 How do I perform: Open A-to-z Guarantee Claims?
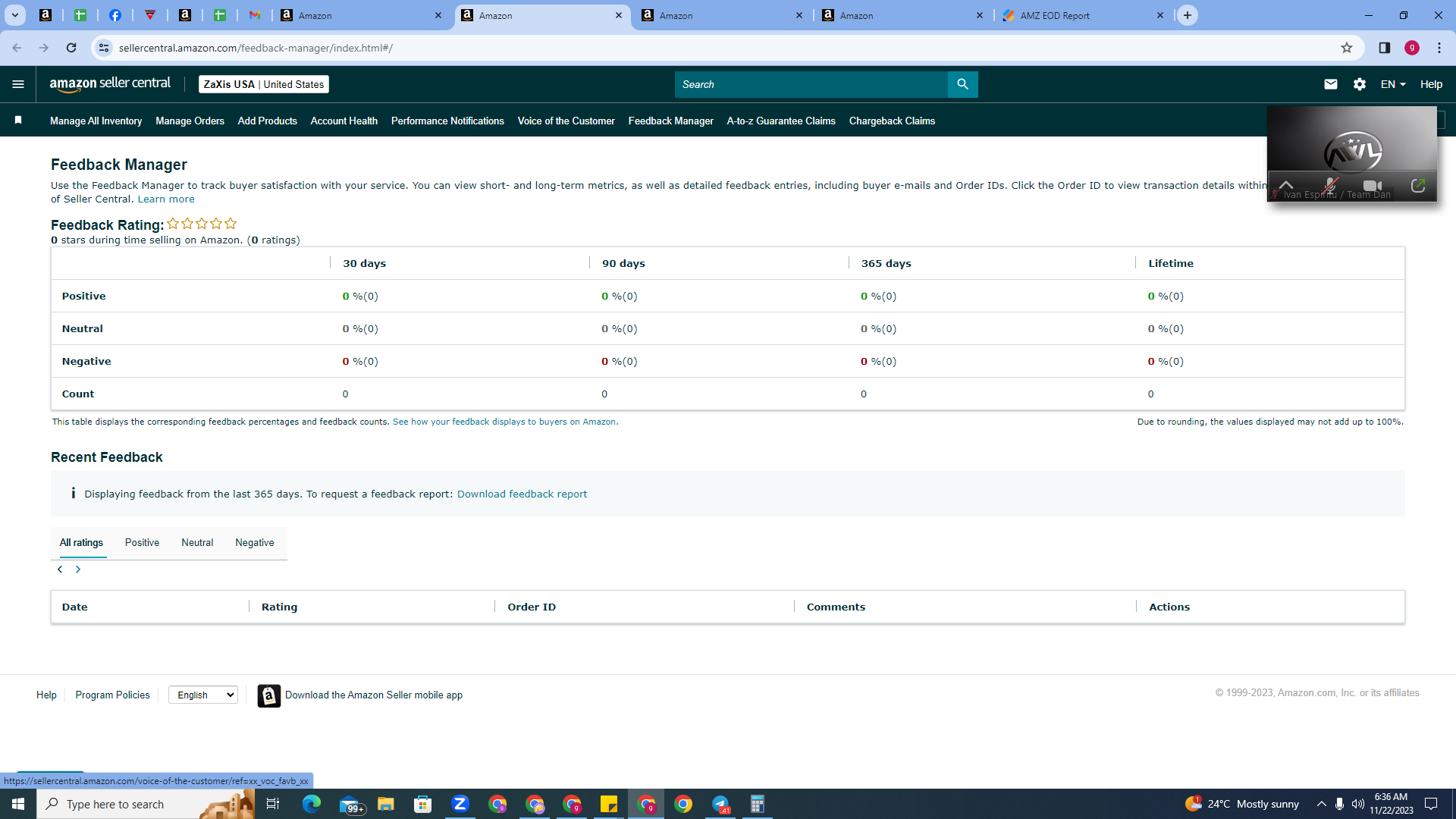click(781, 121)
